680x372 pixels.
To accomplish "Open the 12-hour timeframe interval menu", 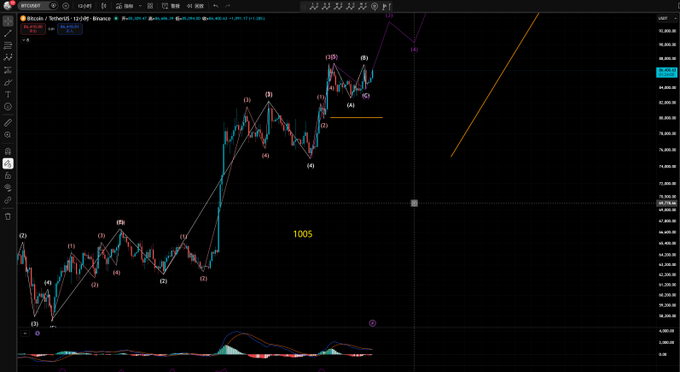I will (x=84, y=6).
